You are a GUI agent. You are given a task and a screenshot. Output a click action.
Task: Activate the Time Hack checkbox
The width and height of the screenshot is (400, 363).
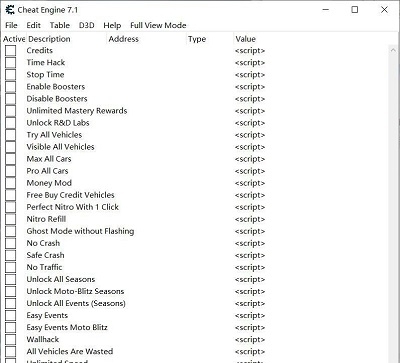10,63
